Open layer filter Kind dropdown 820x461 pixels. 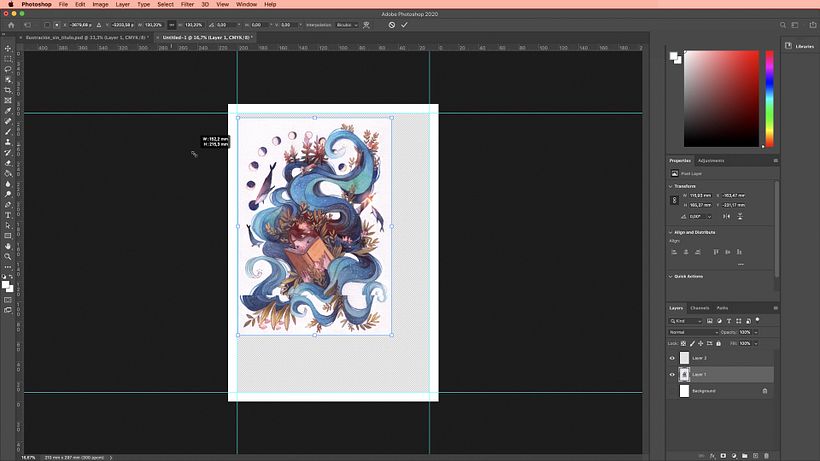click(686, 321)
